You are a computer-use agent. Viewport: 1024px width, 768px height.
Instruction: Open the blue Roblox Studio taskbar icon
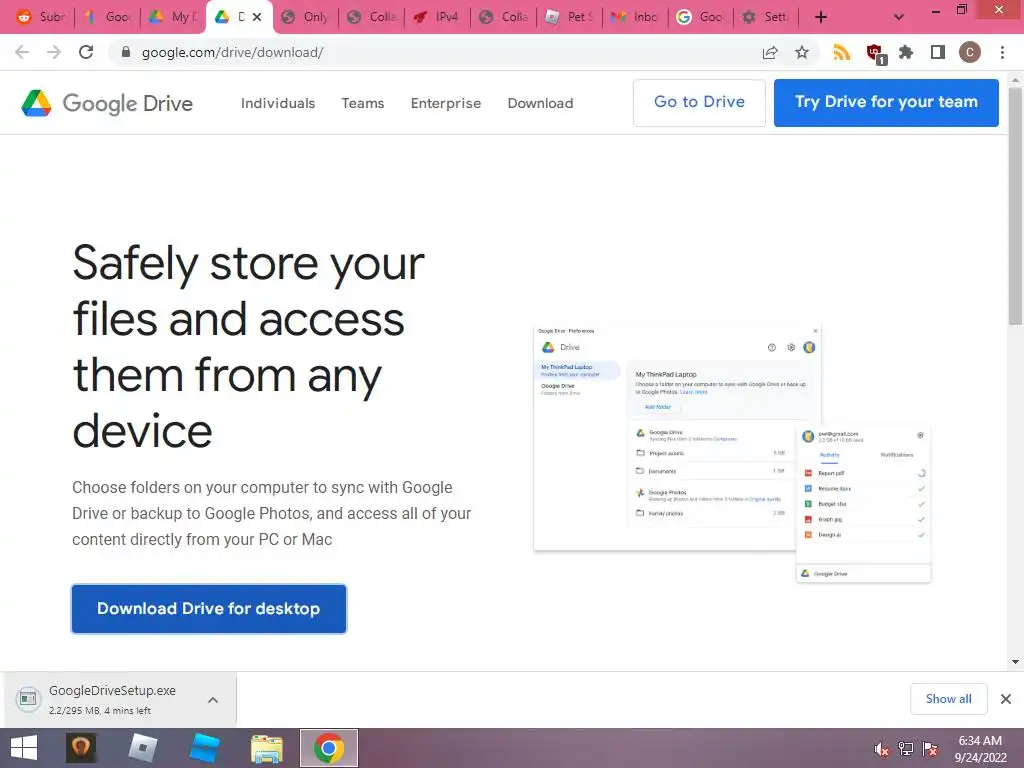coord(204,748)
